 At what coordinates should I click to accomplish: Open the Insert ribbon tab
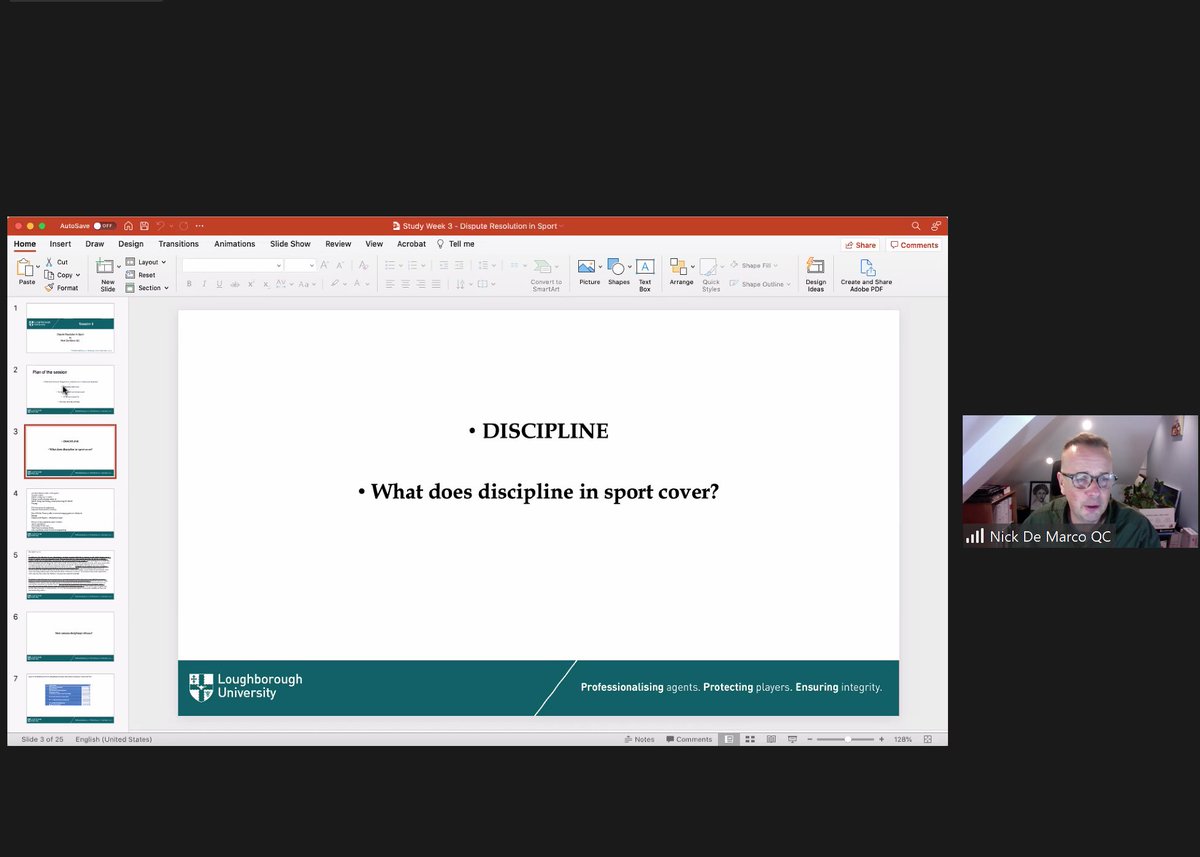60,244
